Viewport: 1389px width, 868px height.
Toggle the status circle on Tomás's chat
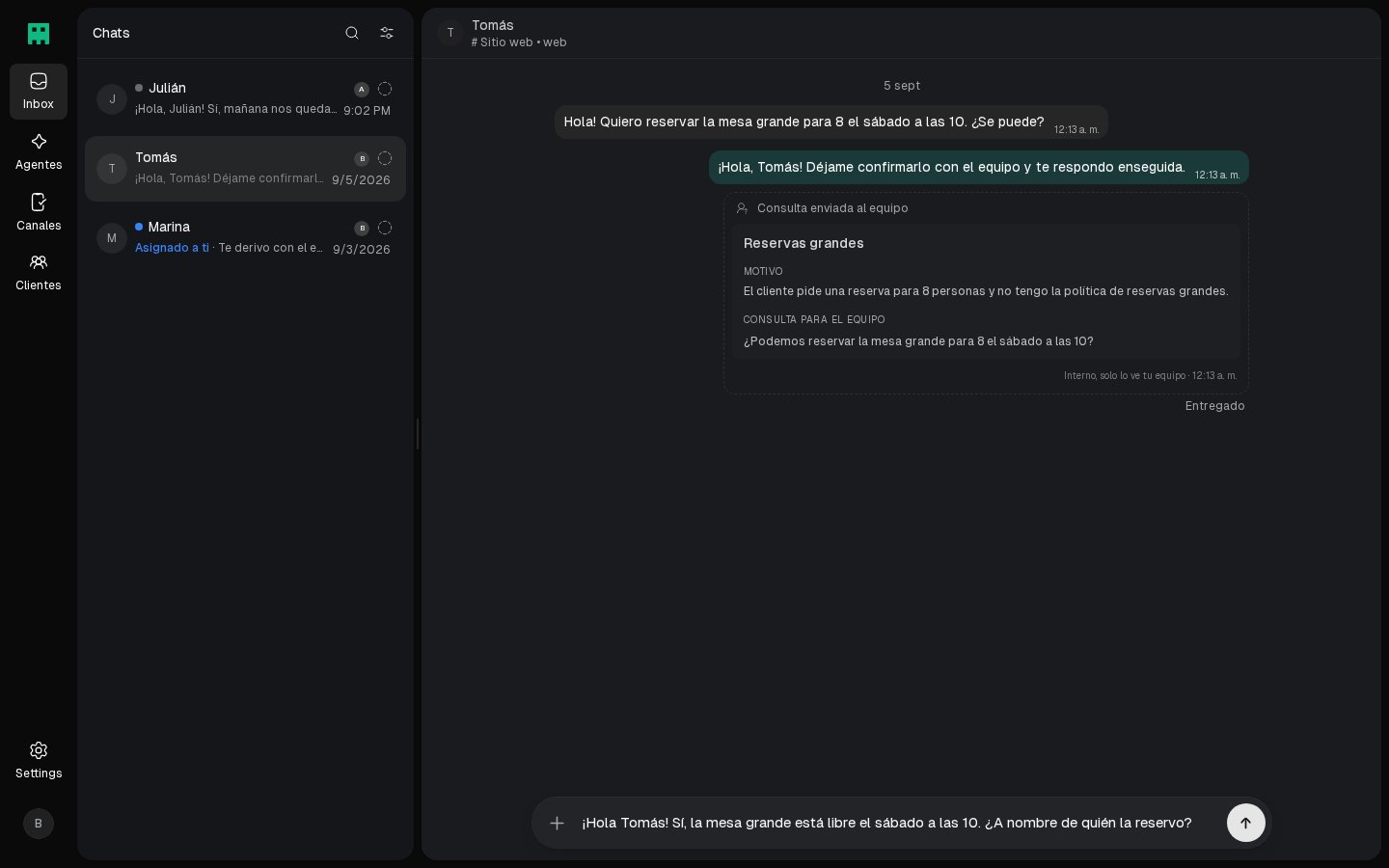pos(385,158)
